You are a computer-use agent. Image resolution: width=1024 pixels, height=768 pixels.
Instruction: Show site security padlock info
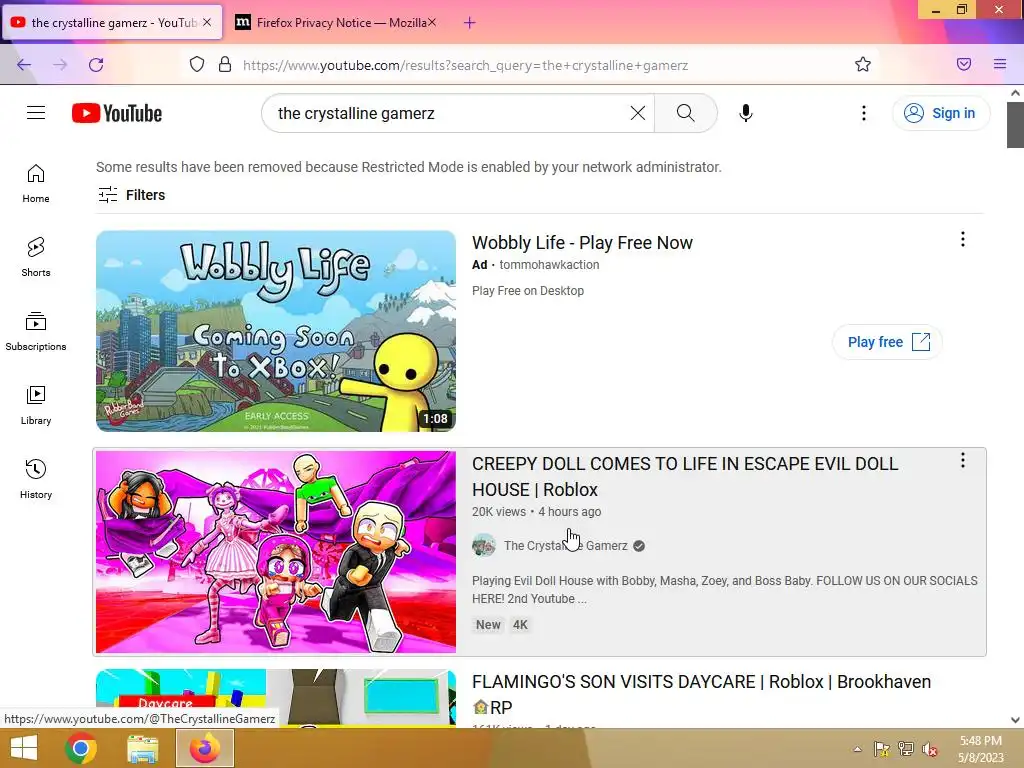225,64
